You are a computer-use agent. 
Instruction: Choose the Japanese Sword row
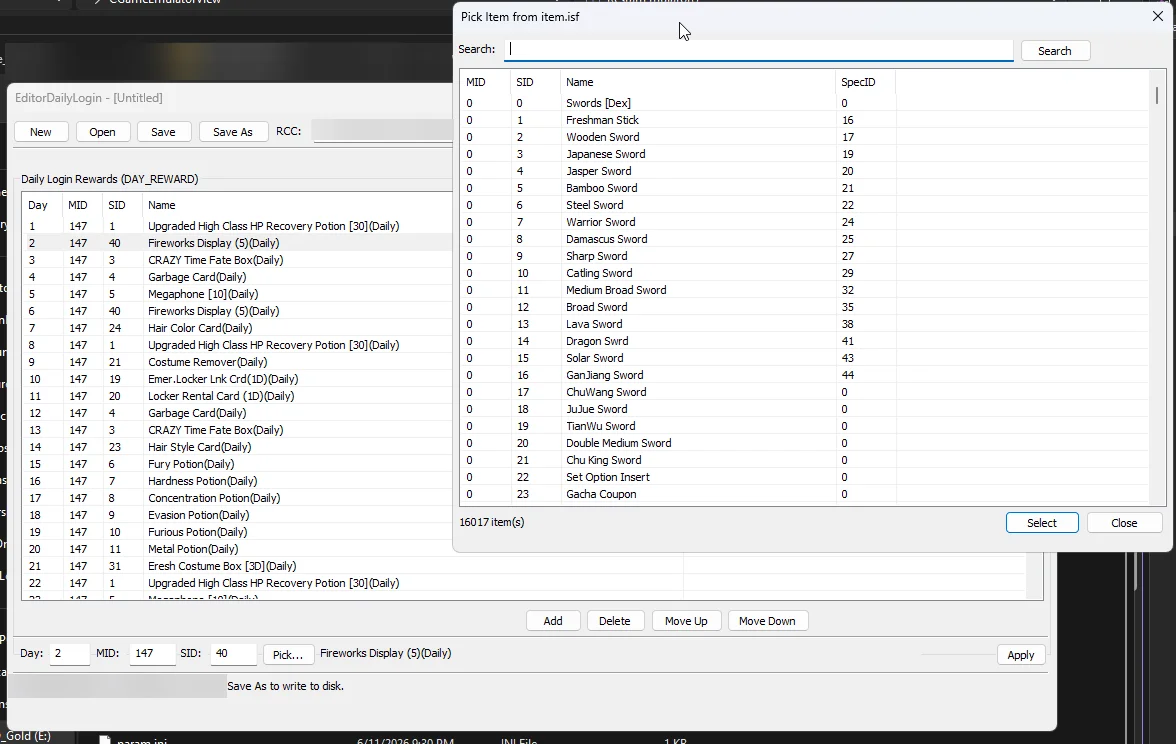pyautogui.click(x=804, y=154)
